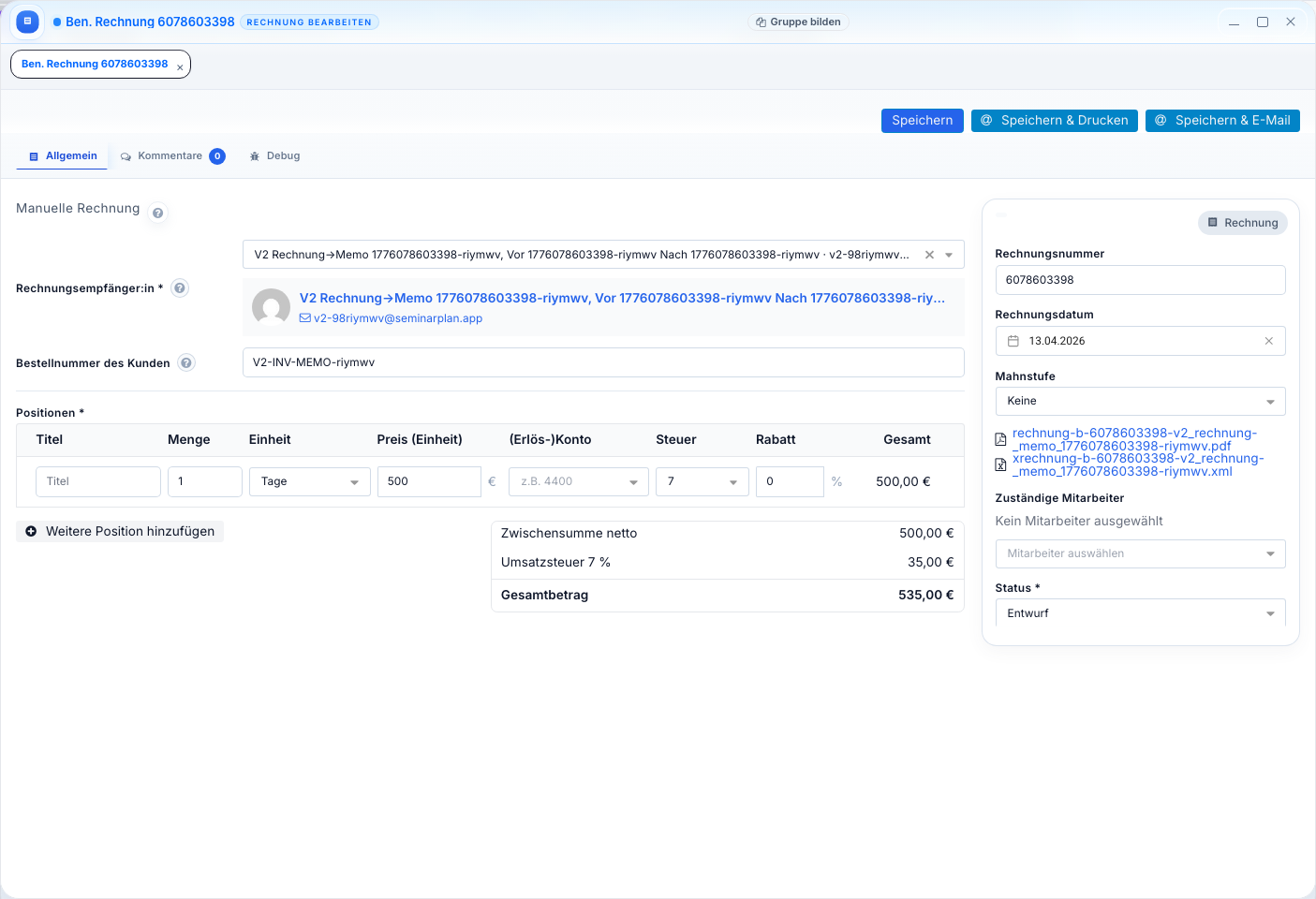Image resolution: width=1316 pixels, height=899 pixels.
Task: Open the Mitarbeiter auswählen dropdown
Action: point(1139,553)
